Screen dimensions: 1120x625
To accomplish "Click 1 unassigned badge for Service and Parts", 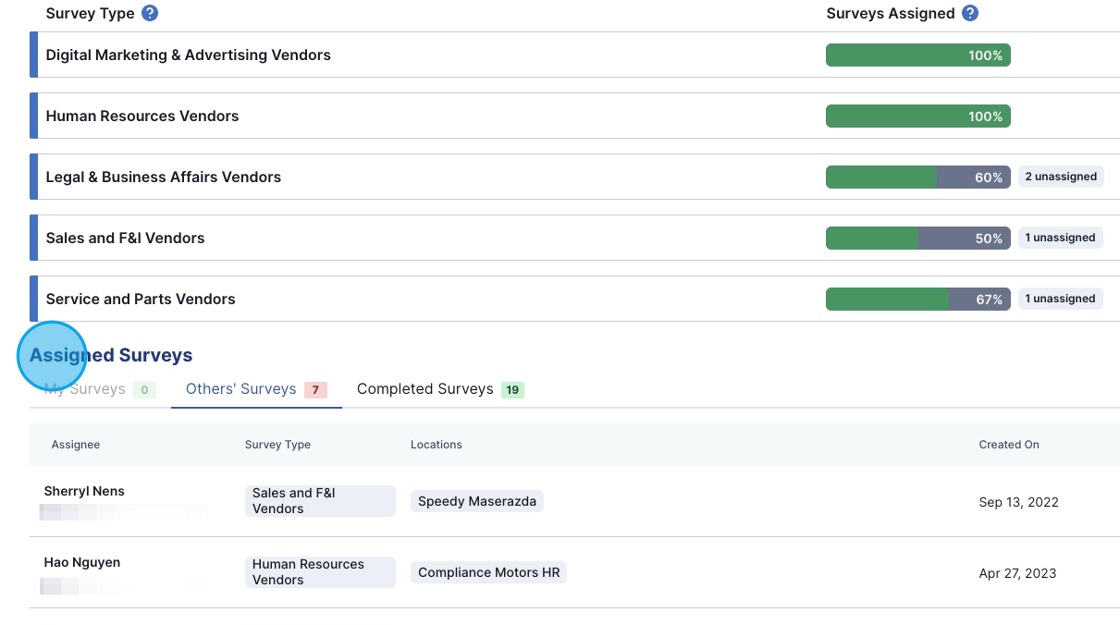I will point(1060,299).
